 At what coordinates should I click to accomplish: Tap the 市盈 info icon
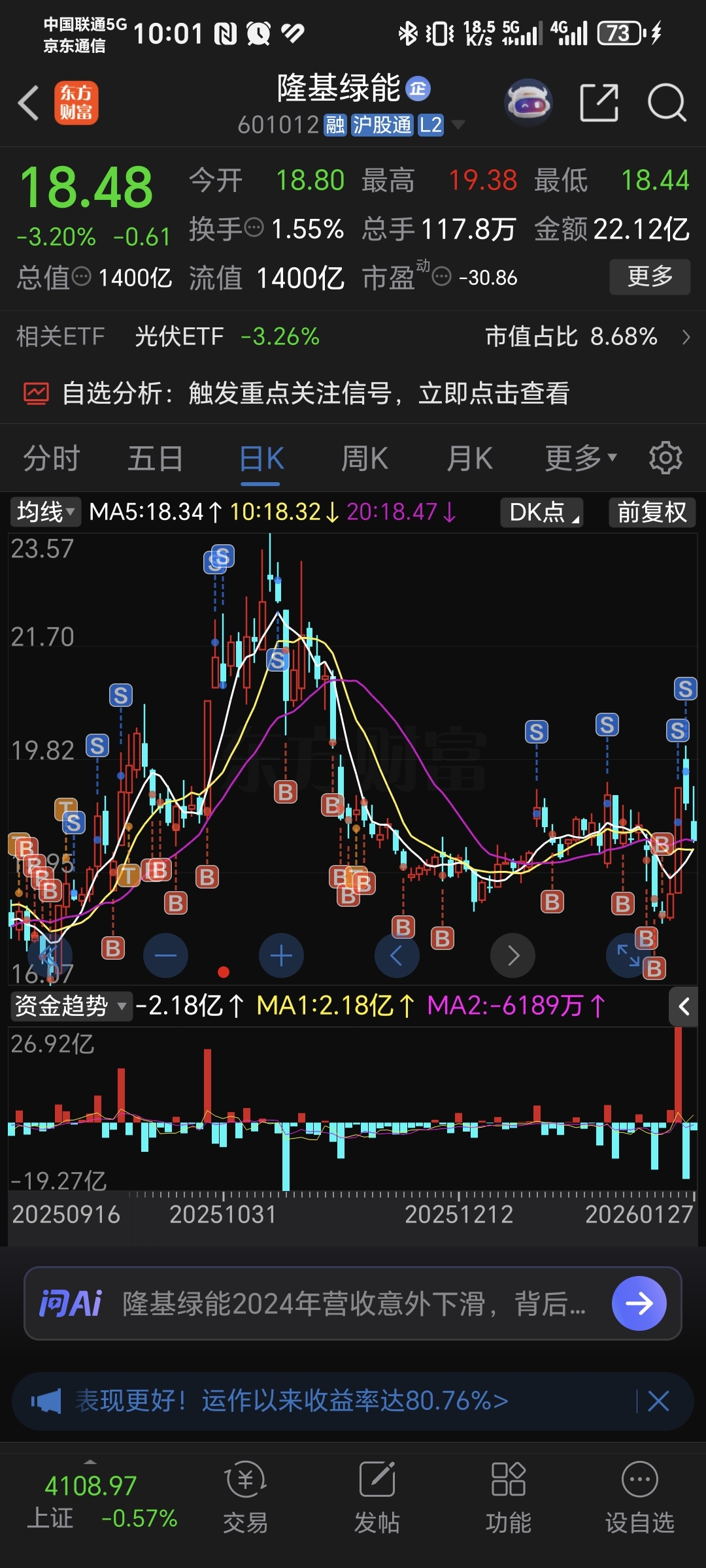442,277
